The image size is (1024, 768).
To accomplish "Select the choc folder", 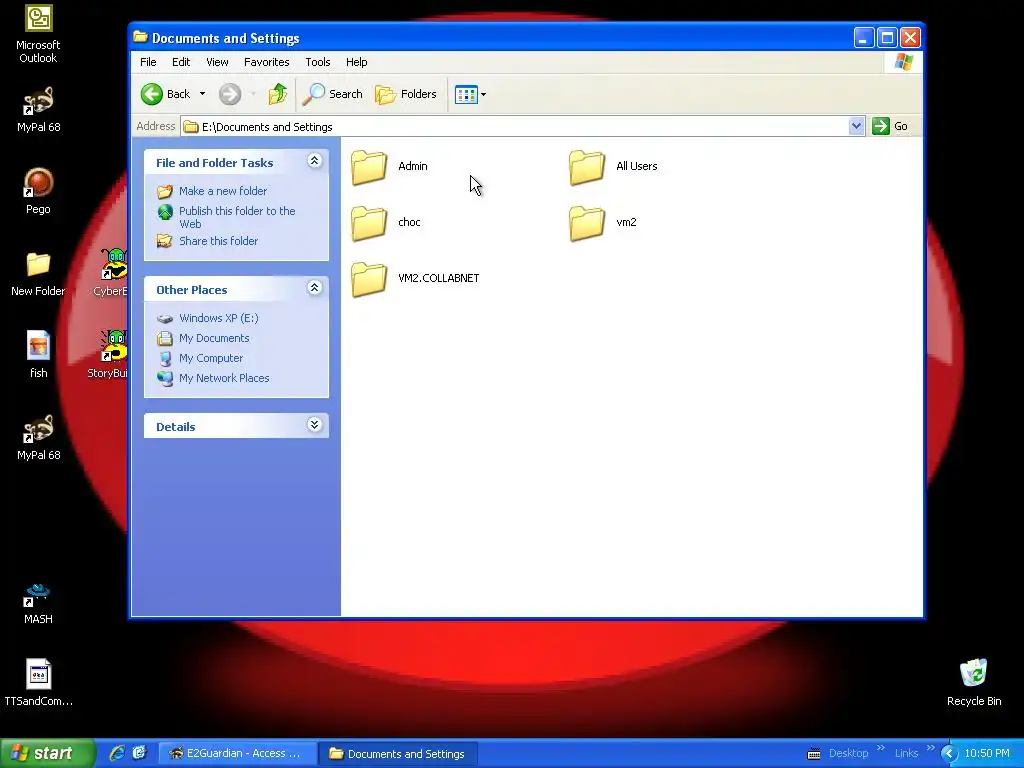I will tap(385, 223).
